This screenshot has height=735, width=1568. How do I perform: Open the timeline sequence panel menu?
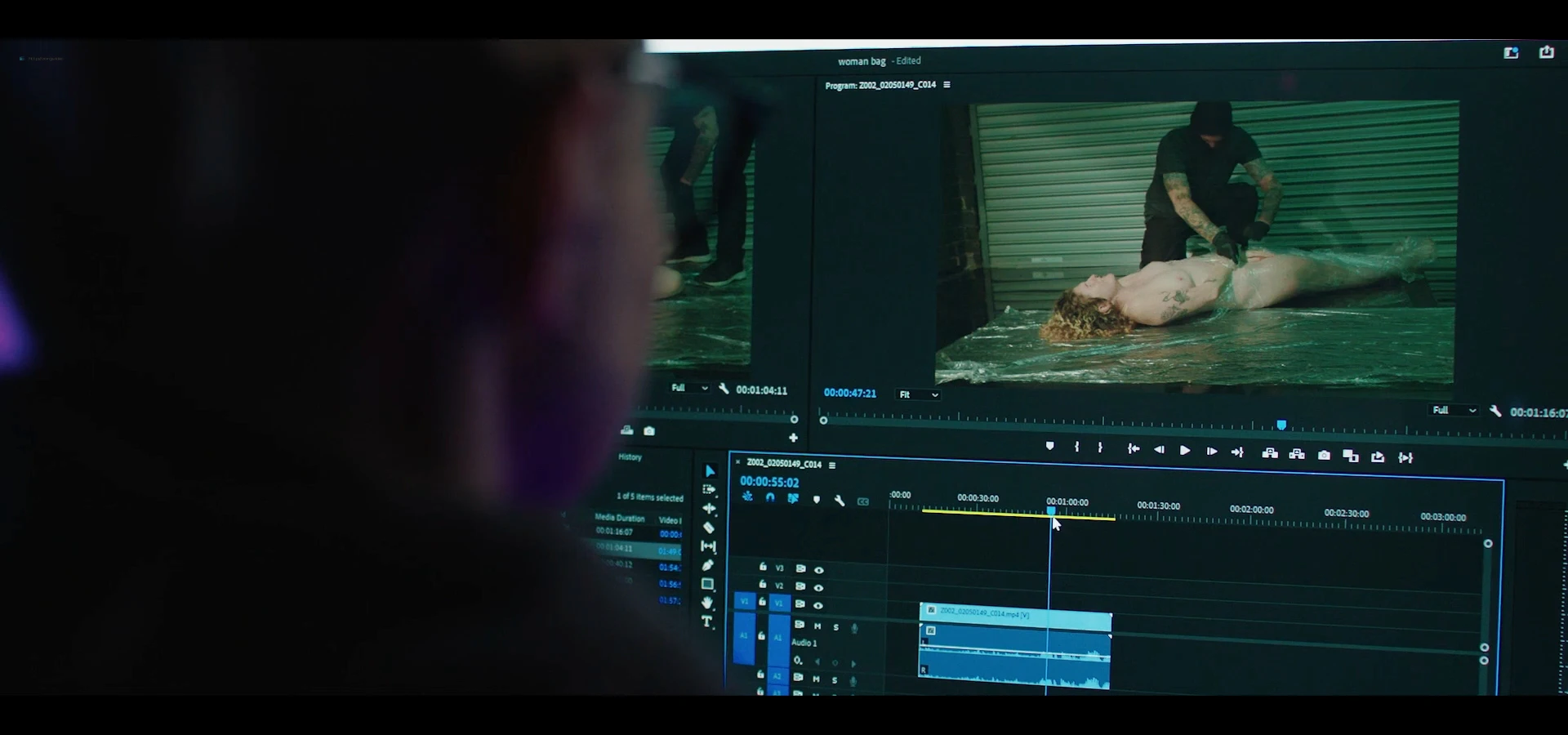click(x=832, y=465)
